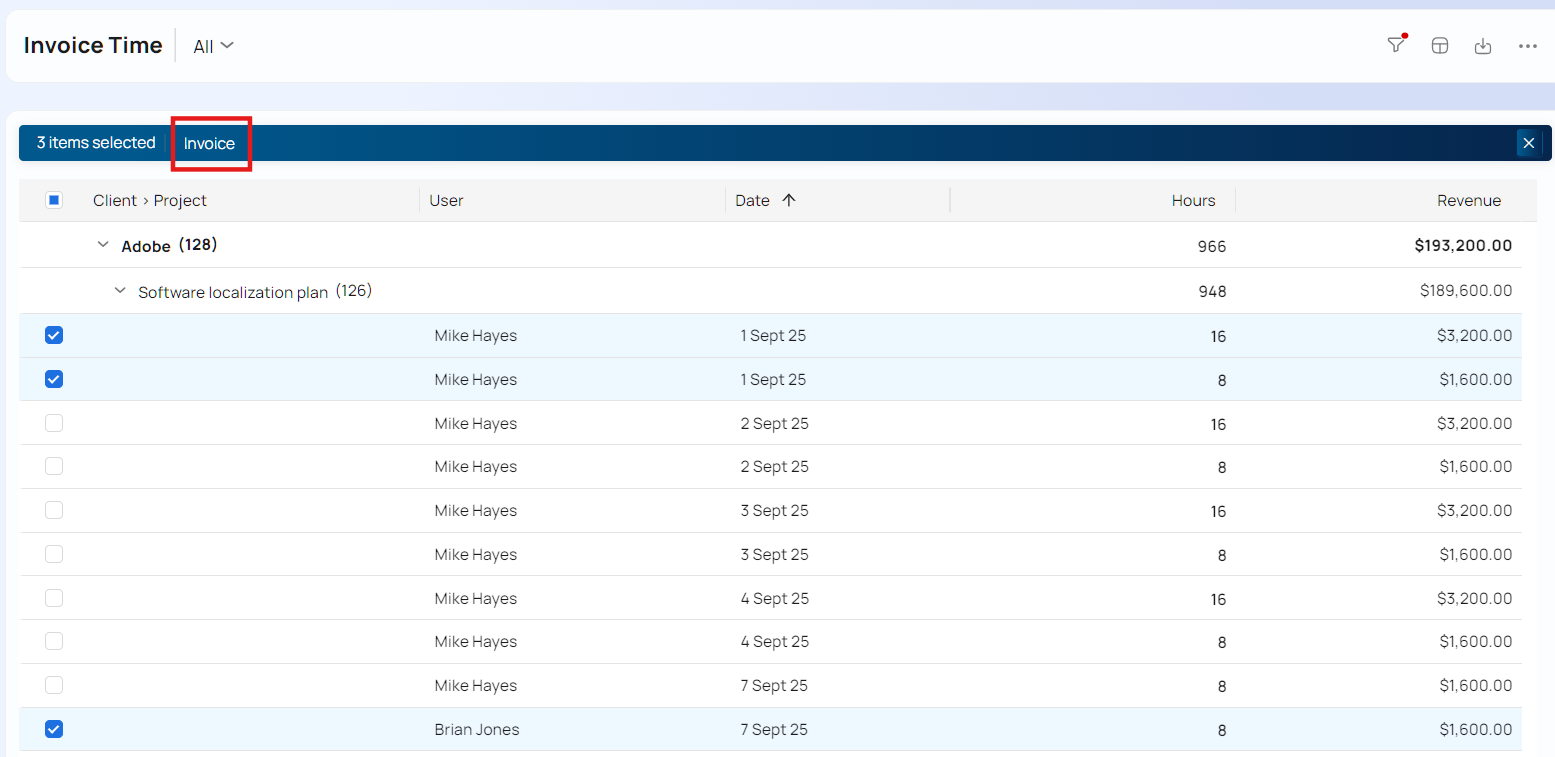Uncheck the Brian Jones 7 Sept row
The width and height of the screenshot is (1555, 757).
(54, 729)
